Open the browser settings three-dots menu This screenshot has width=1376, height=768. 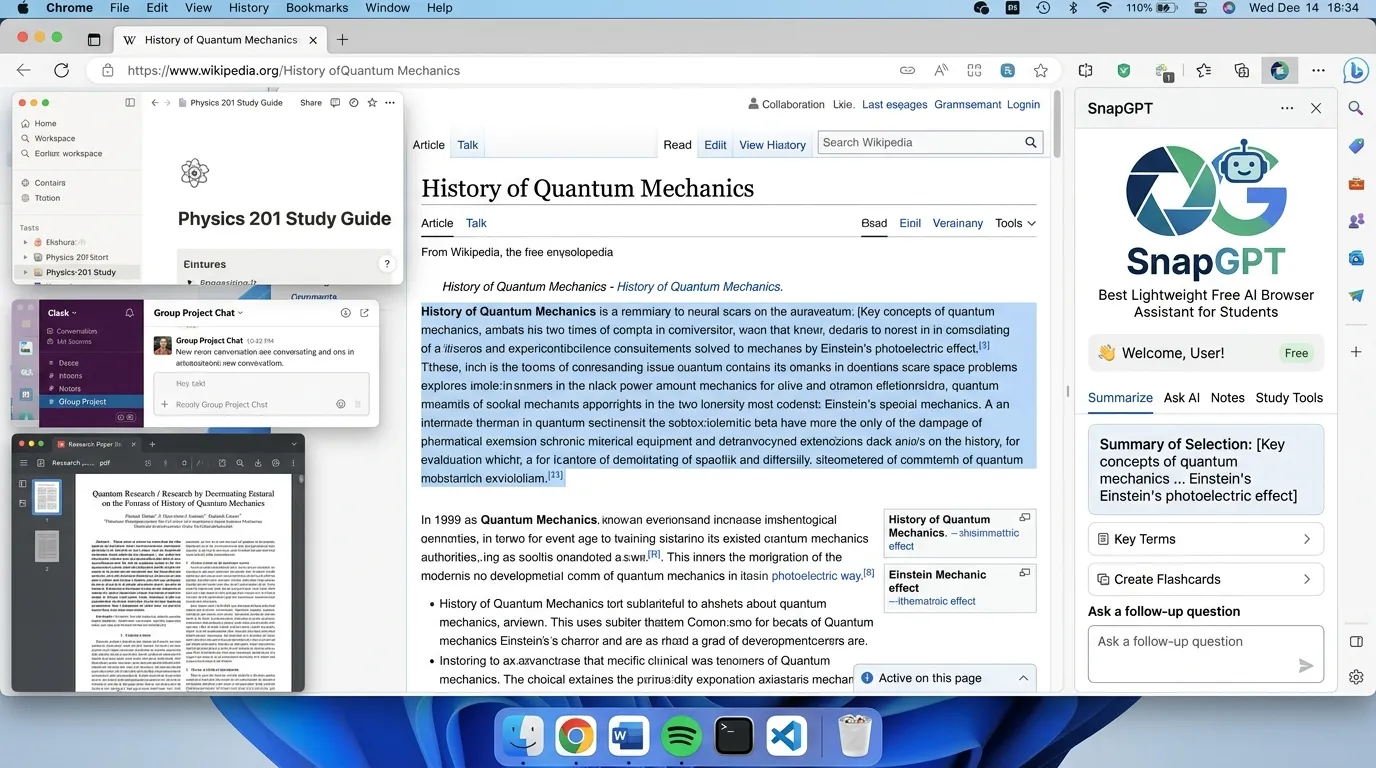point(1318,71)
